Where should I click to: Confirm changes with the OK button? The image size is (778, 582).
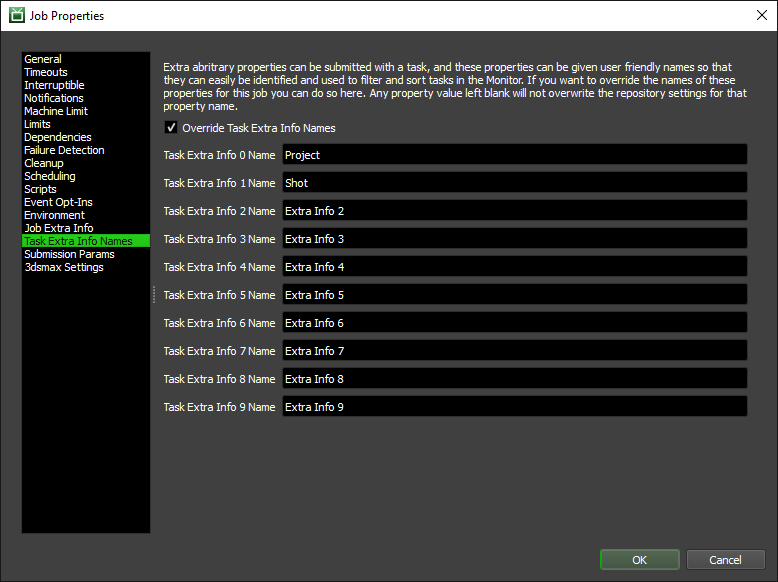(640, 560)
